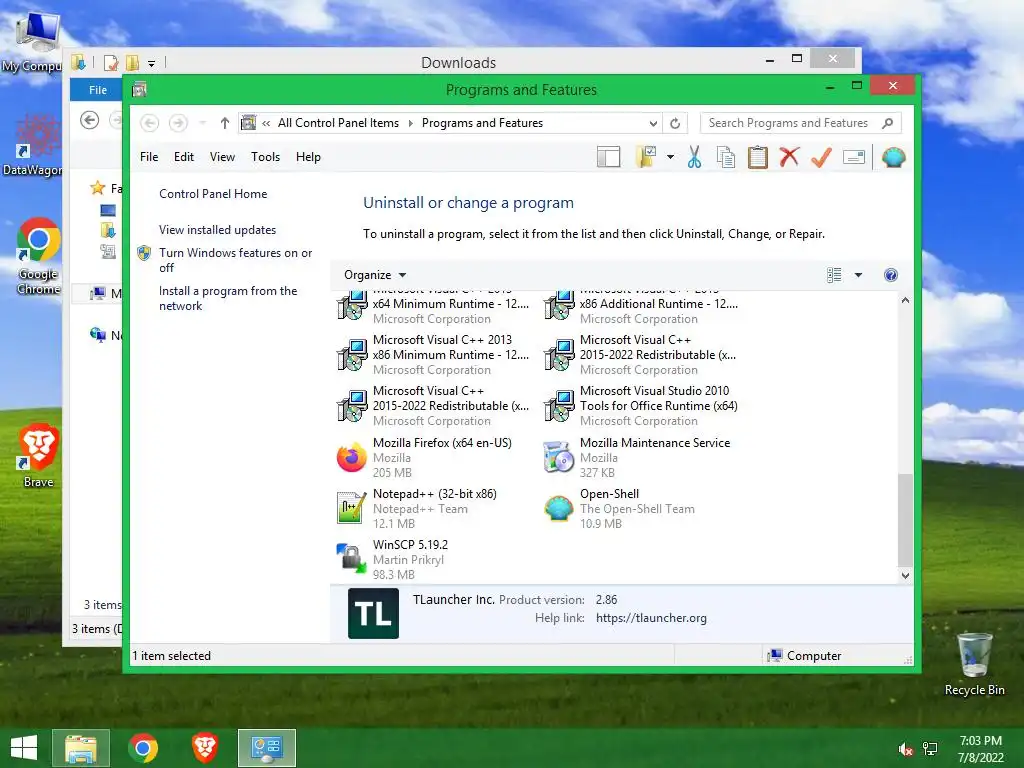Launch Brave from the taskbar

(204, 748)
